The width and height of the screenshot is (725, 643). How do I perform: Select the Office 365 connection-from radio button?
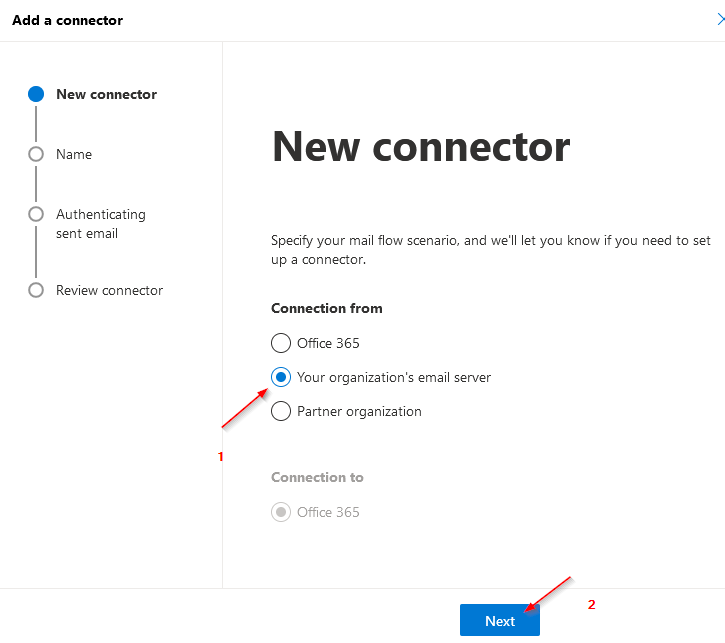click(281, 343)
